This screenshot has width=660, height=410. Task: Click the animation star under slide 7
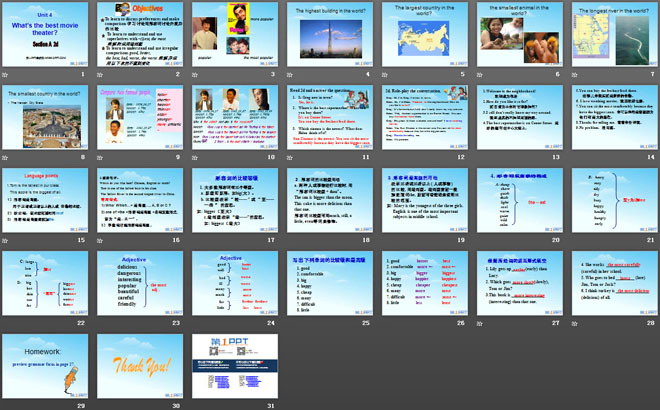575,75
